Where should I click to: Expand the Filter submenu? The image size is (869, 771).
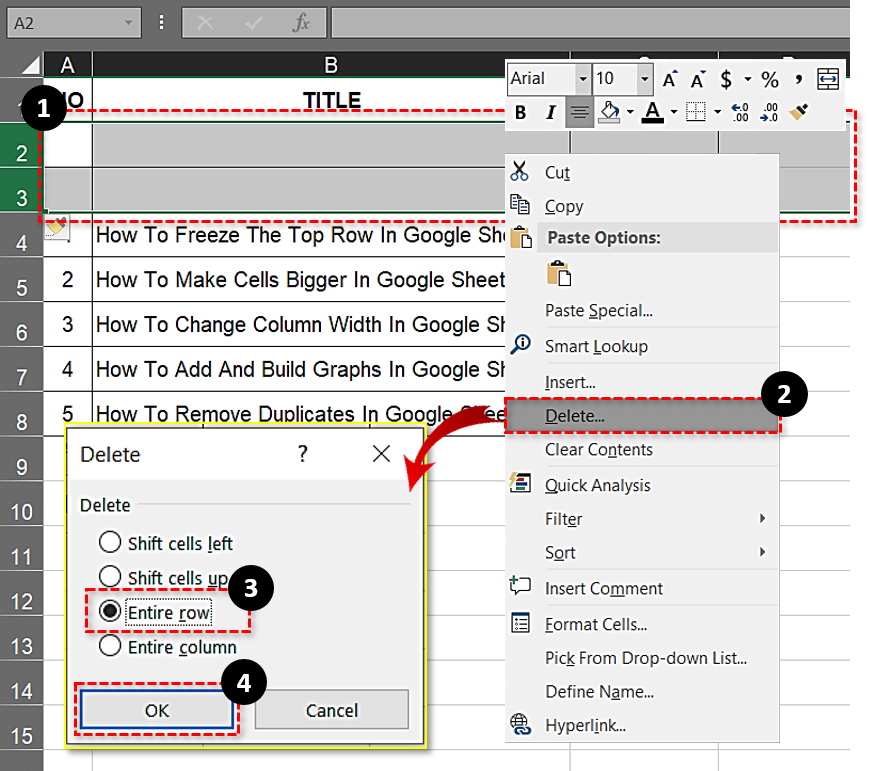pyautogui.click(x=763, y=518)
